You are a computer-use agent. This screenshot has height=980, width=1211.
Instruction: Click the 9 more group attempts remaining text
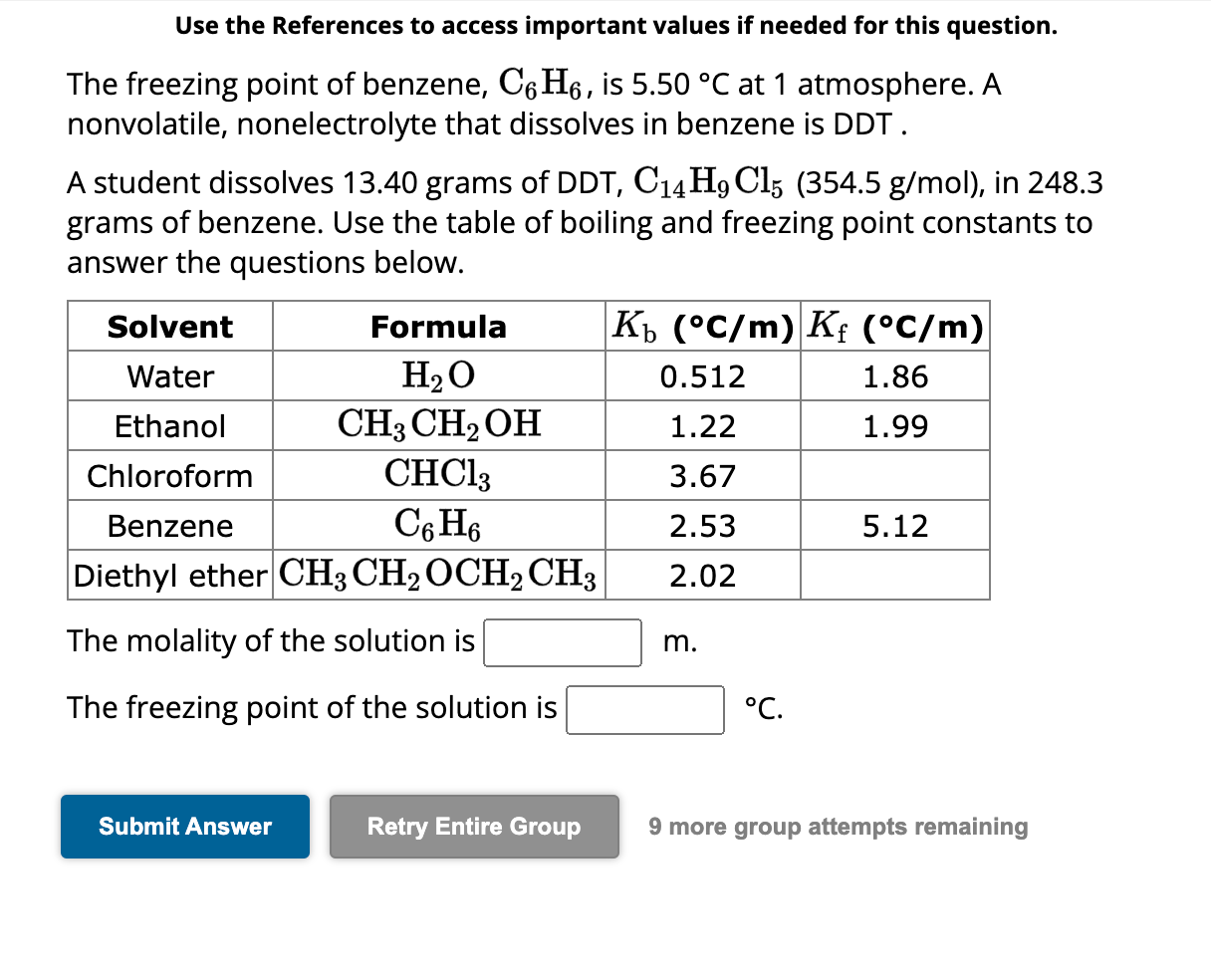pos(838,826)
